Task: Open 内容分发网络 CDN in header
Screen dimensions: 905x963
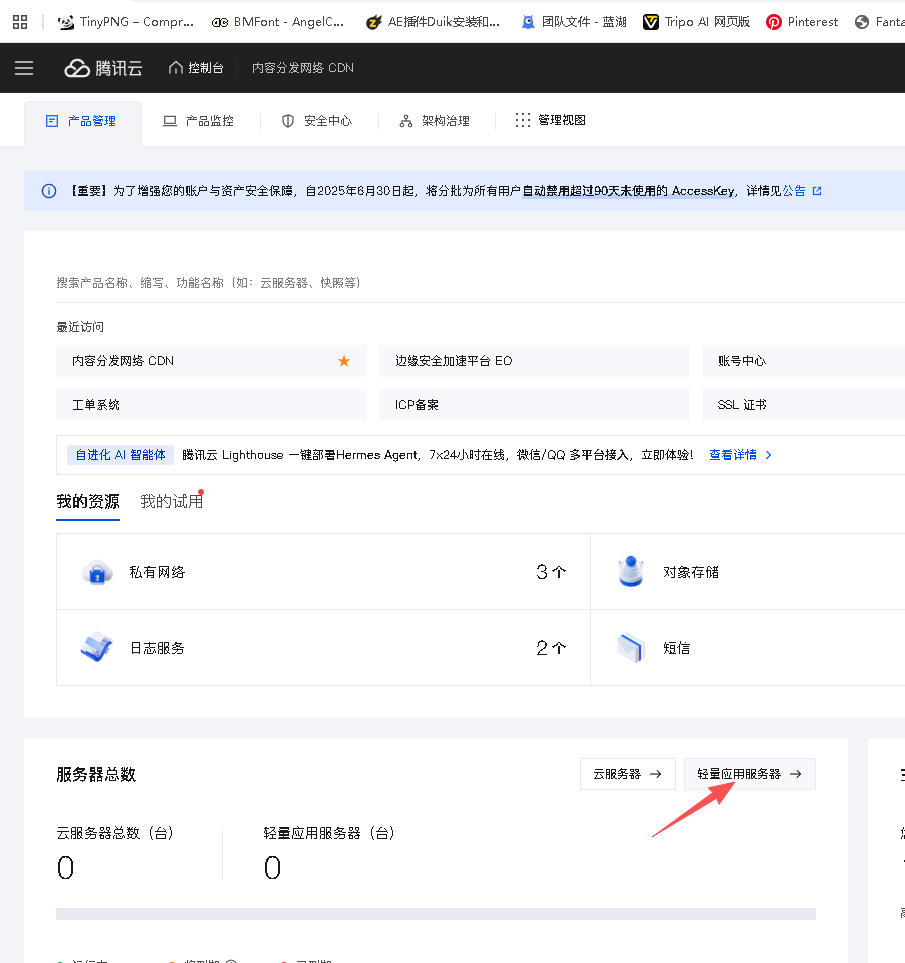Action: pos(303,68)
